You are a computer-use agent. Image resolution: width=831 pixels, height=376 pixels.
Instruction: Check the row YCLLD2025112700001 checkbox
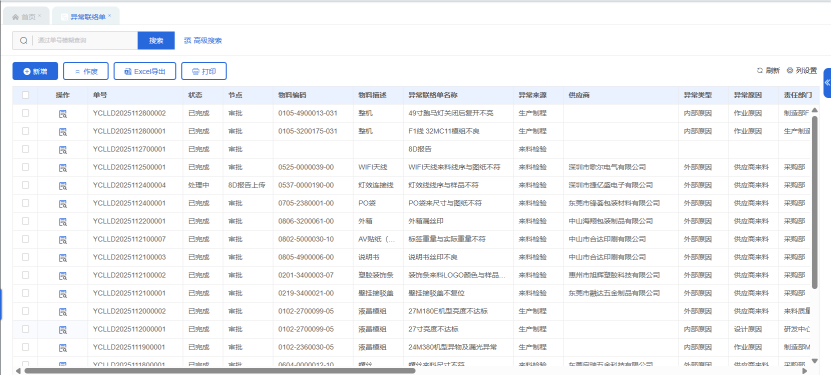[x=25, y=149]
